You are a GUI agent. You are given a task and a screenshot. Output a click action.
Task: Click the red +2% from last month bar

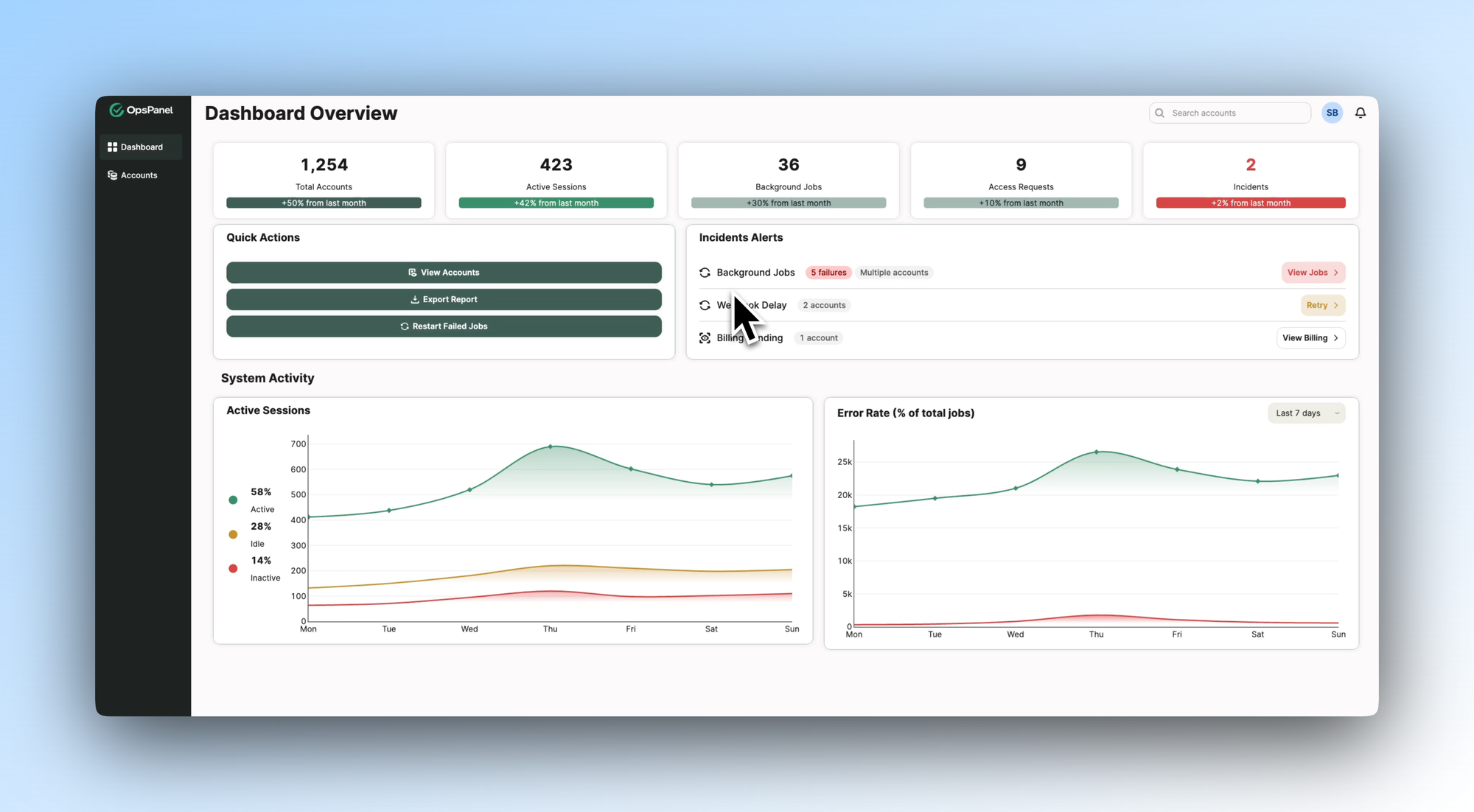coord(1251,203)
